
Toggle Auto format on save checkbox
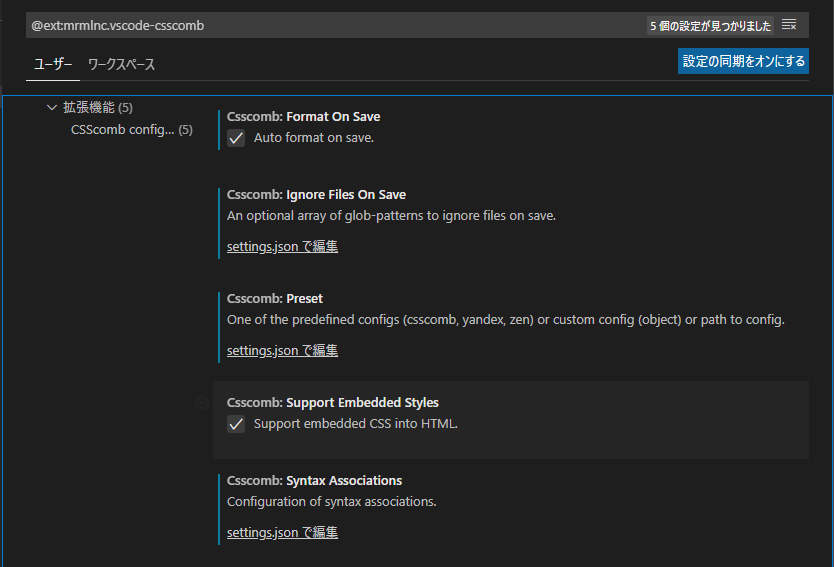236,138
